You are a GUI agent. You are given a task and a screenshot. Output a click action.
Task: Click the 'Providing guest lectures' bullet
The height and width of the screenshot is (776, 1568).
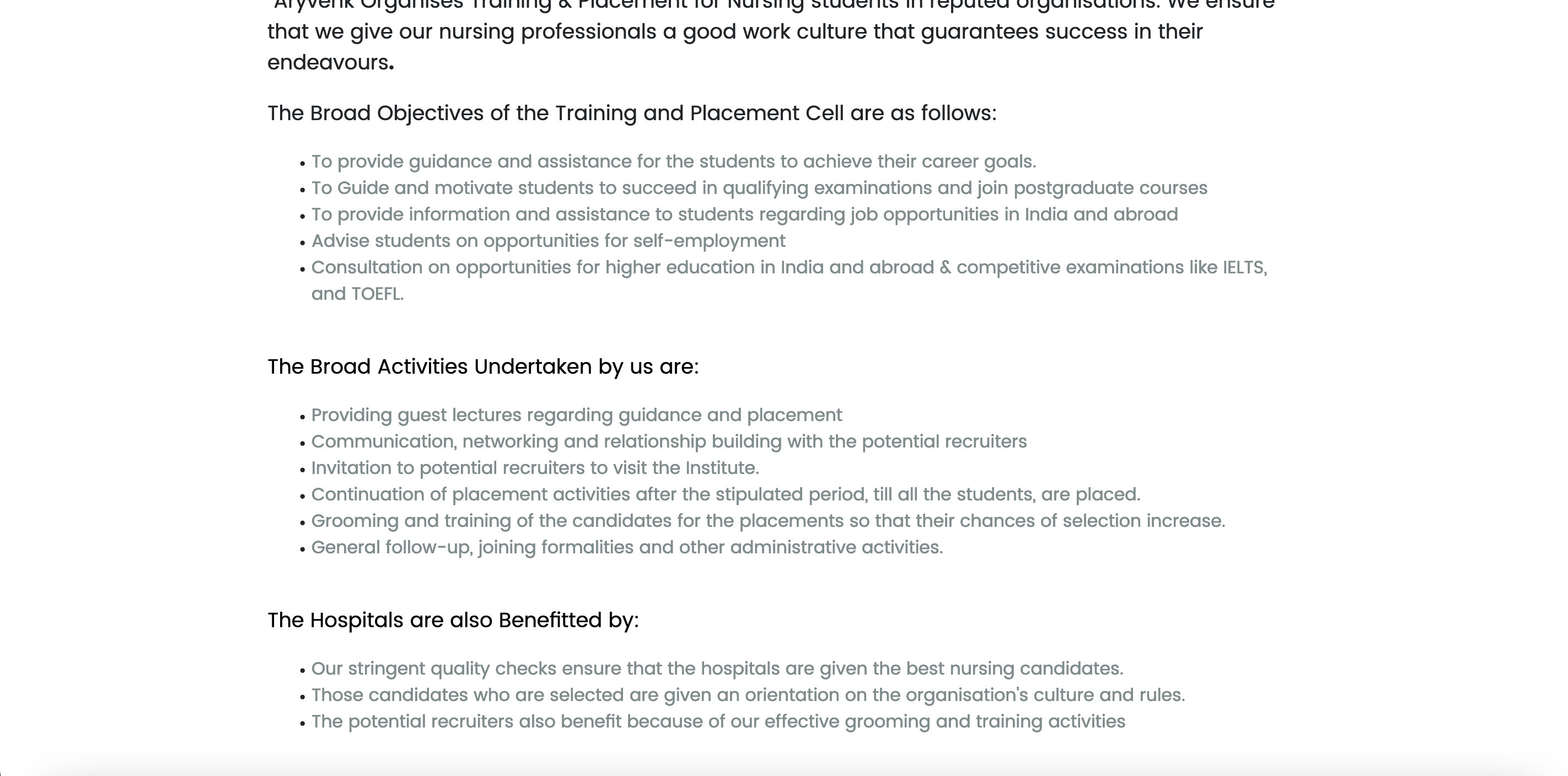[577, 415]
